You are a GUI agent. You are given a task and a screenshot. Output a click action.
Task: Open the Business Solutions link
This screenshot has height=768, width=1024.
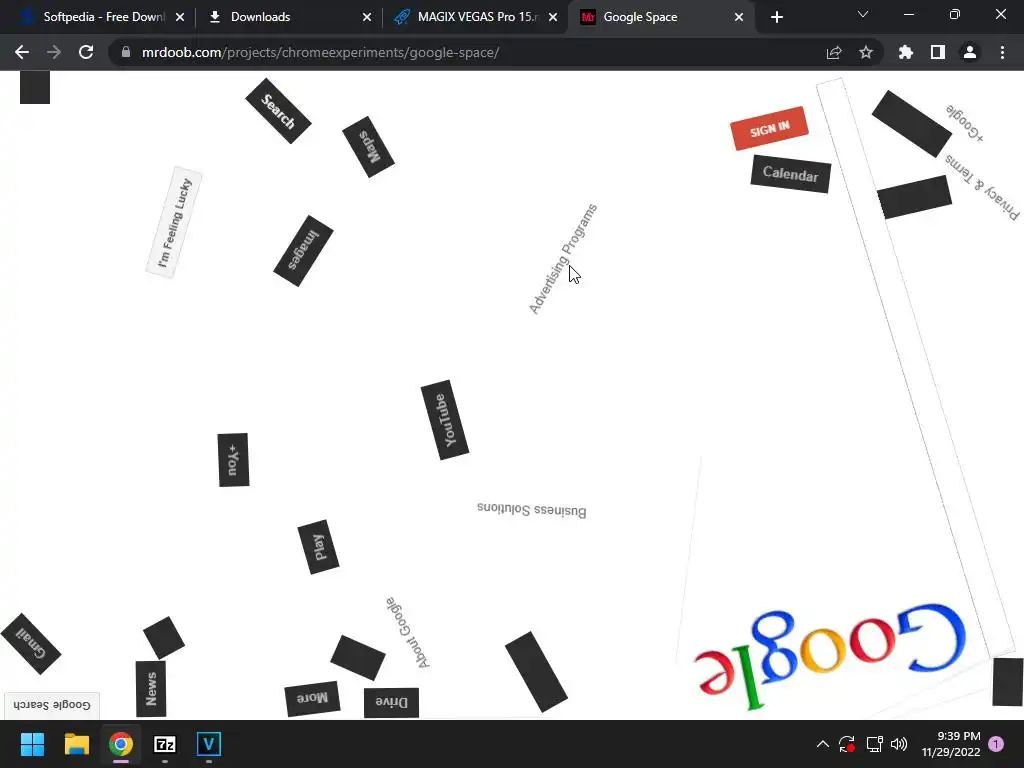tap(532, 509)
